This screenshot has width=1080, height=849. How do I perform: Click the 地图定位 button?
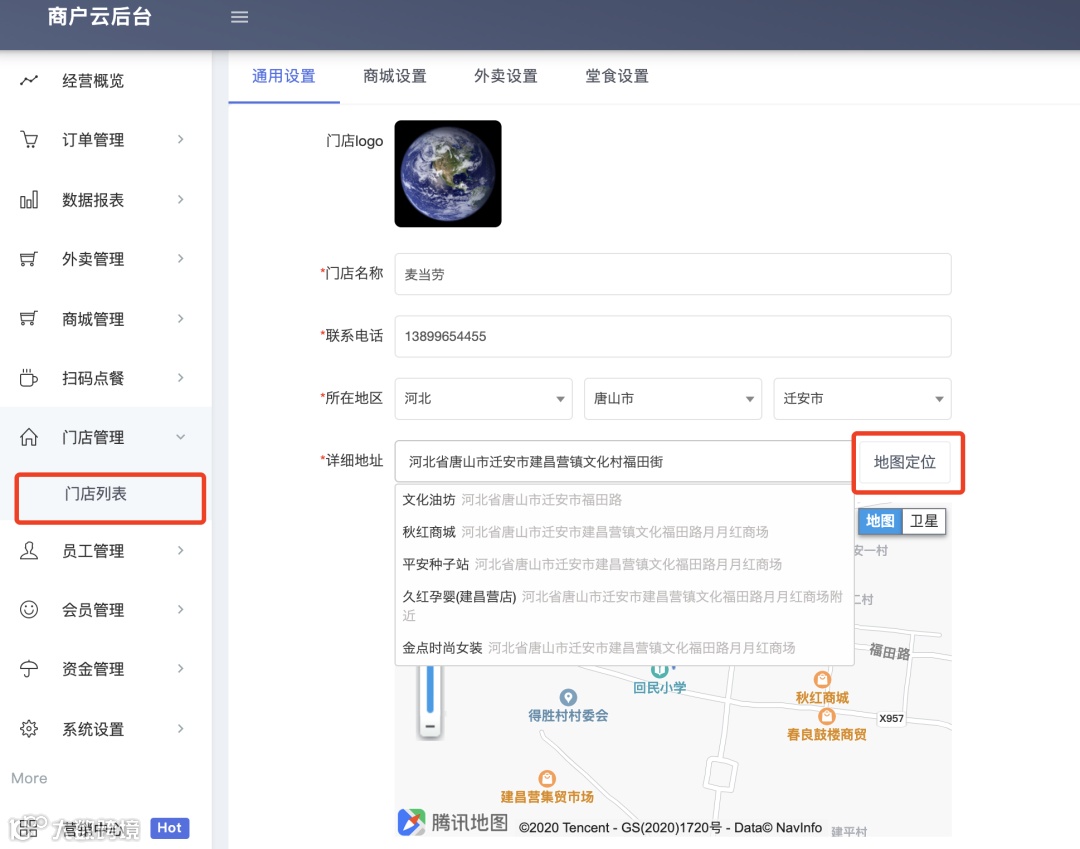904,462
